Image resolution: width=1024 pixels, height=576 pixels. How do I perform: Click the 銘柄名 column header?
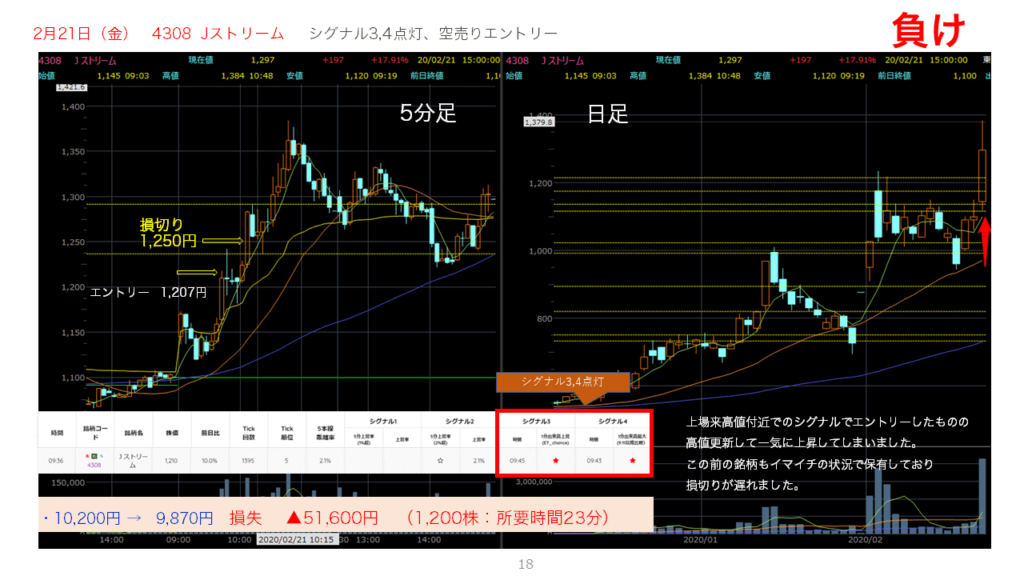133,432
